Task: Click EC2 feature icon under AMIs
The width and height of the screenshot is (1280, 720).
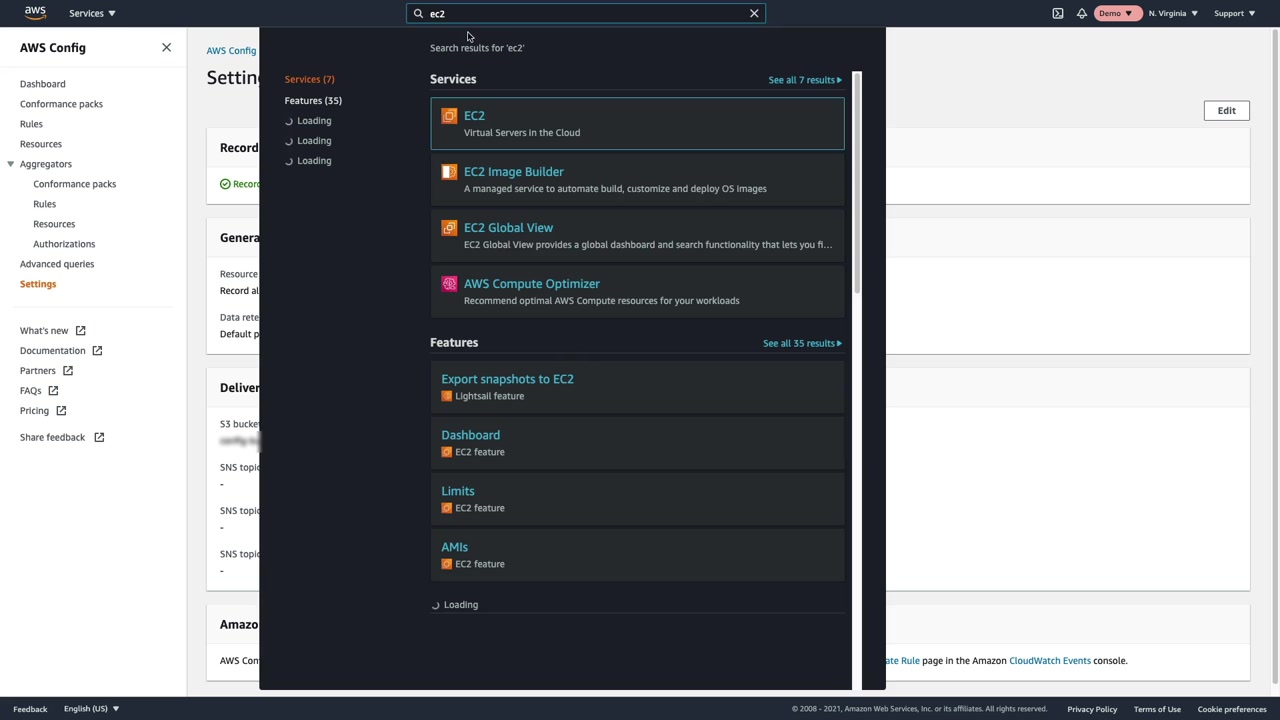Action: tap(447, 564)
